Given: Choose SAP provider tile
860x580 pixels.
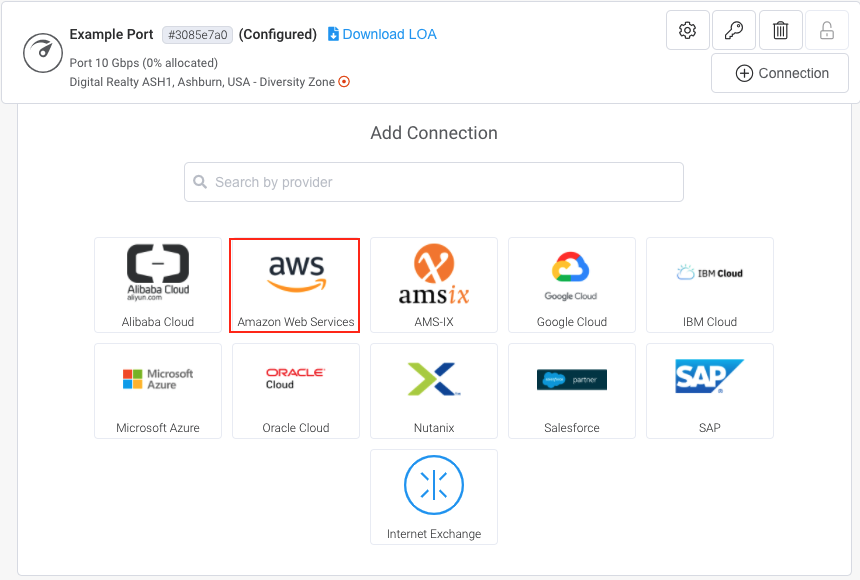Looking at the screenshot, I should pos(710,391).
